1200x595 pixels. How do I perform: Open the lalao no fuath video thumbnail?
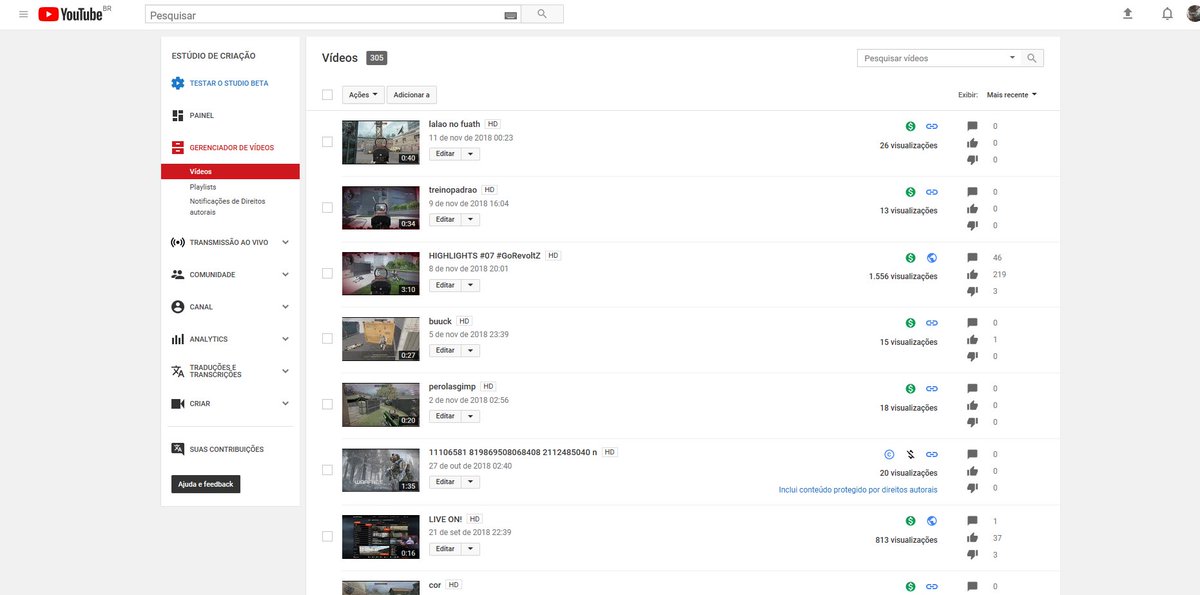click(x=381, y=142)
